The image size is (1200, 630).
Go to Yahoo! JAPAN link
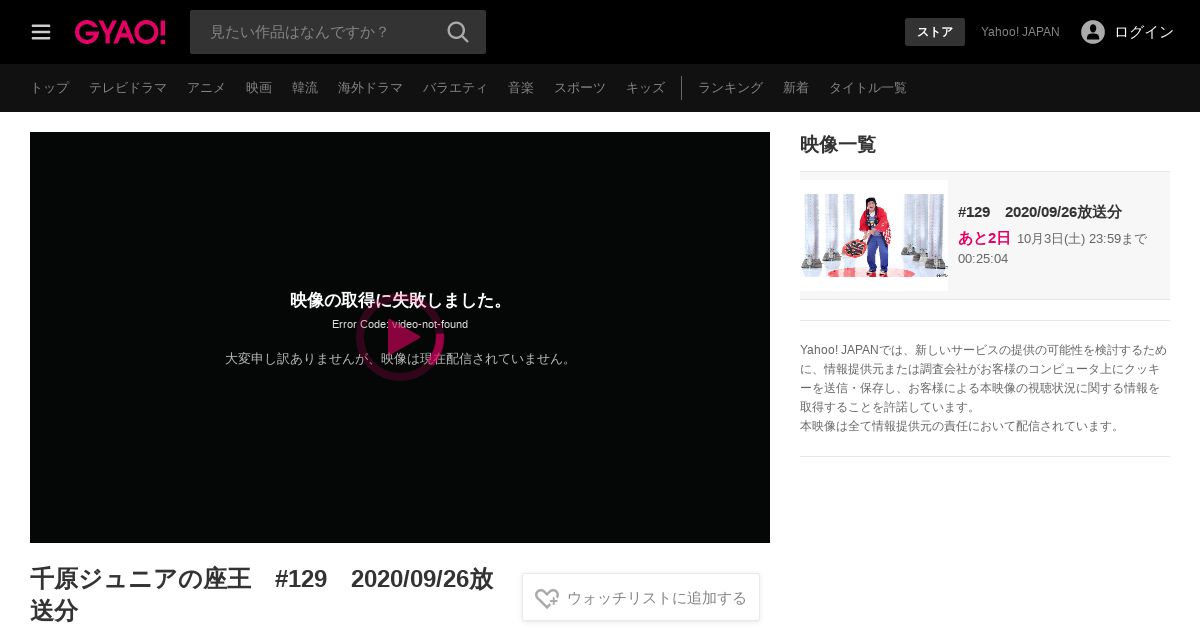(1020, 32)
